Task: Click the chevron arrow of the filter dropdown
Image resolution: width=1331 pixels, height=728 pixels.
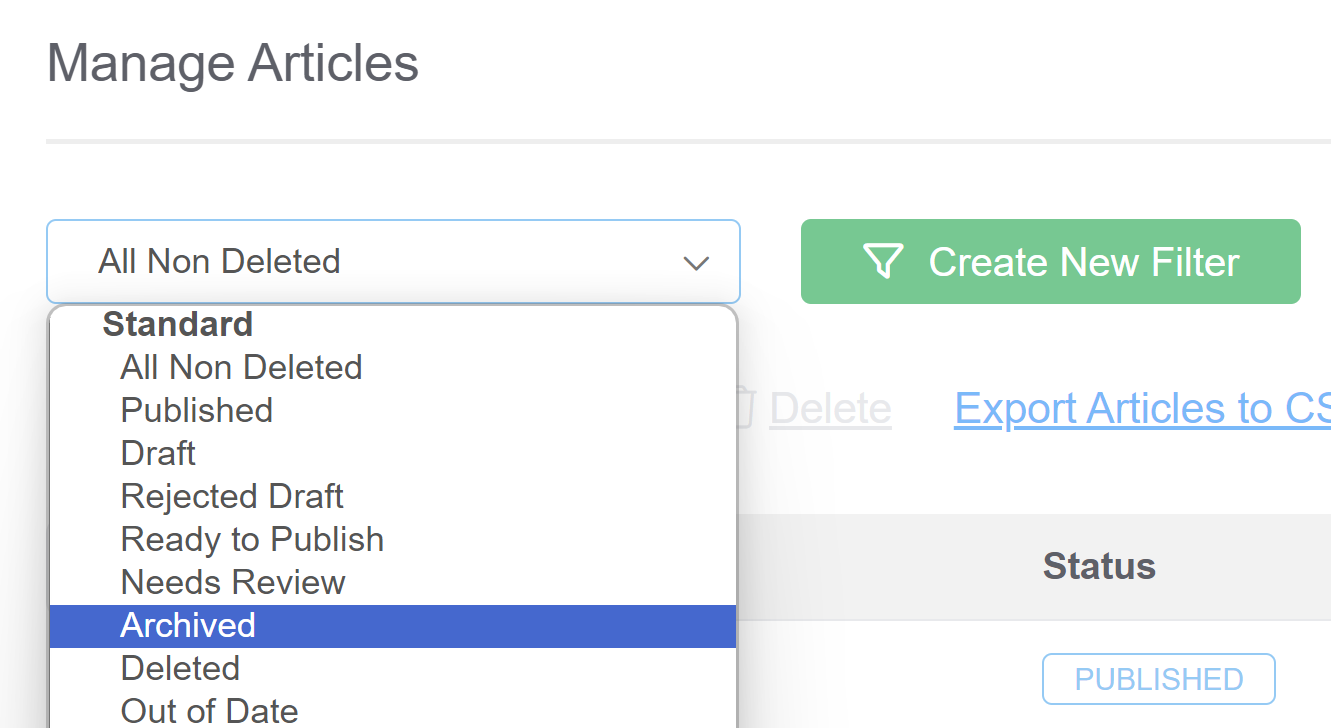Action: coord(695,263)
